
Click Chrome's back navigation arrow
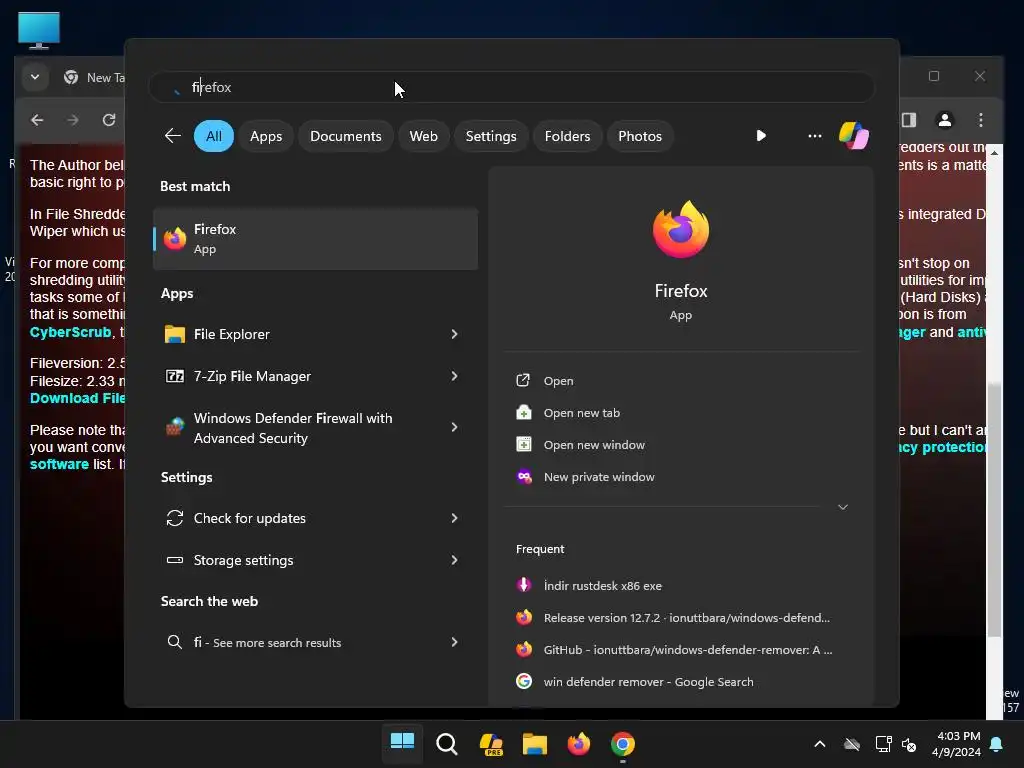click(x=37, y=120)
